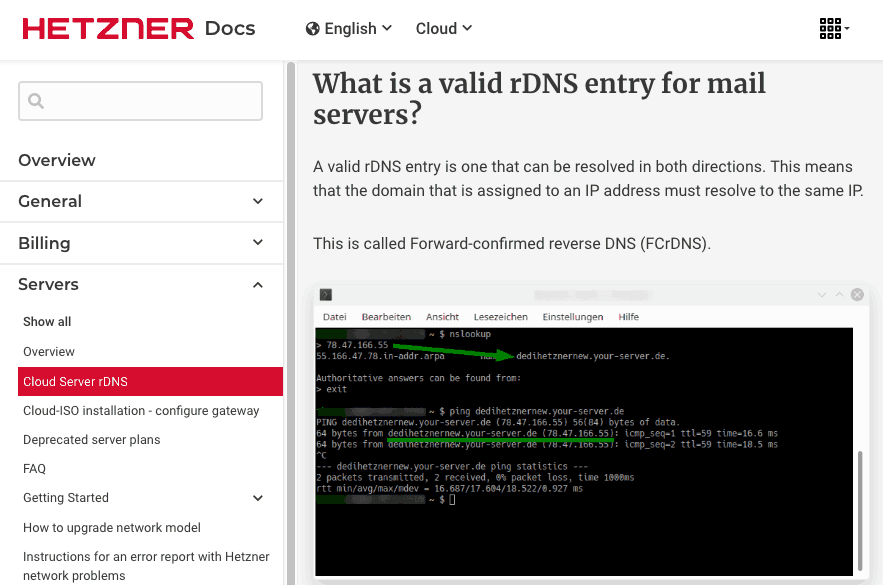
Task: Open the English language dropdown
Action: click(349, 29)
